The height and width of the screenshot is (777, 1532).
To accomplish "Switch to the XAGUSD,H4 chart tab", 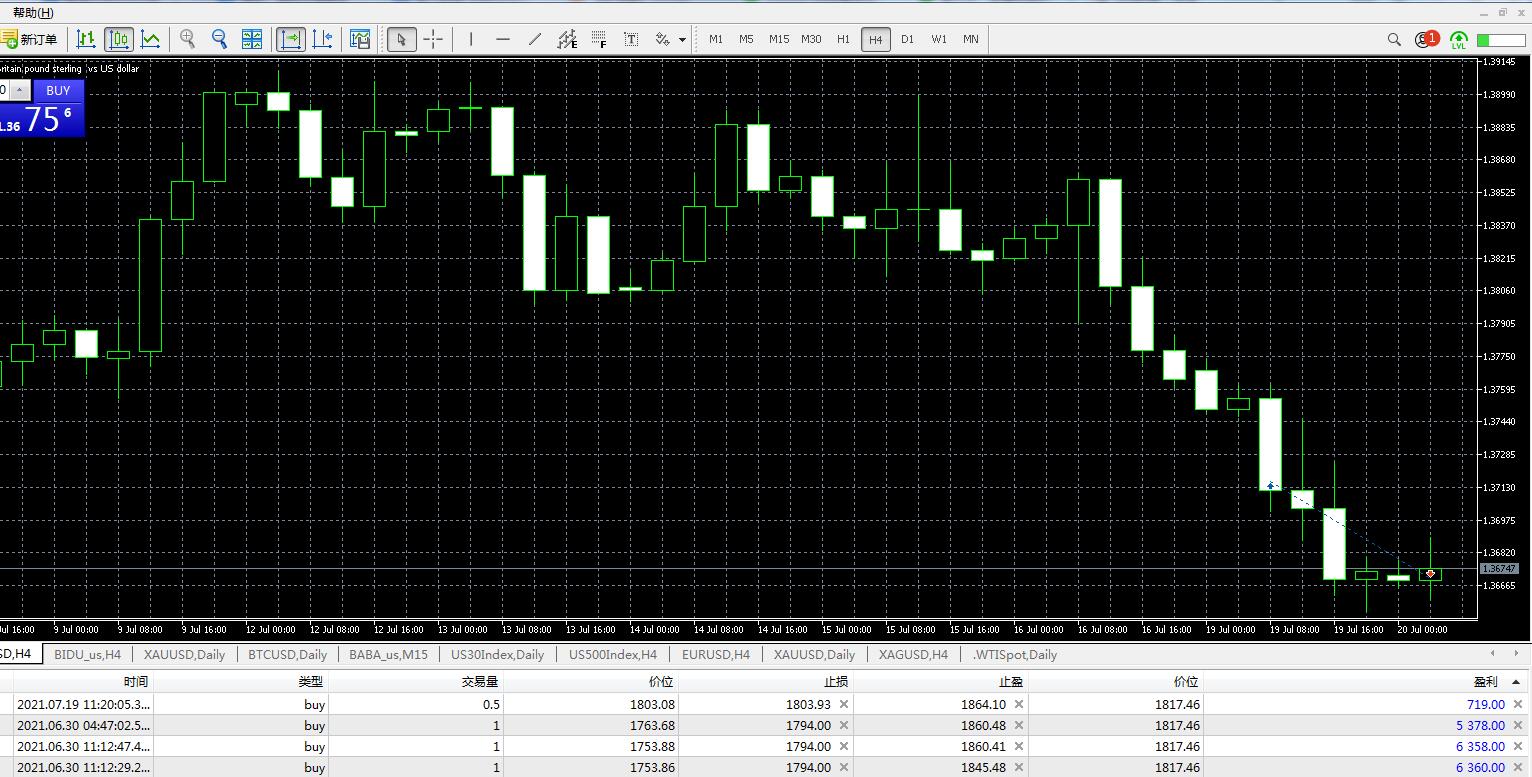I will [x=913, y=655].
